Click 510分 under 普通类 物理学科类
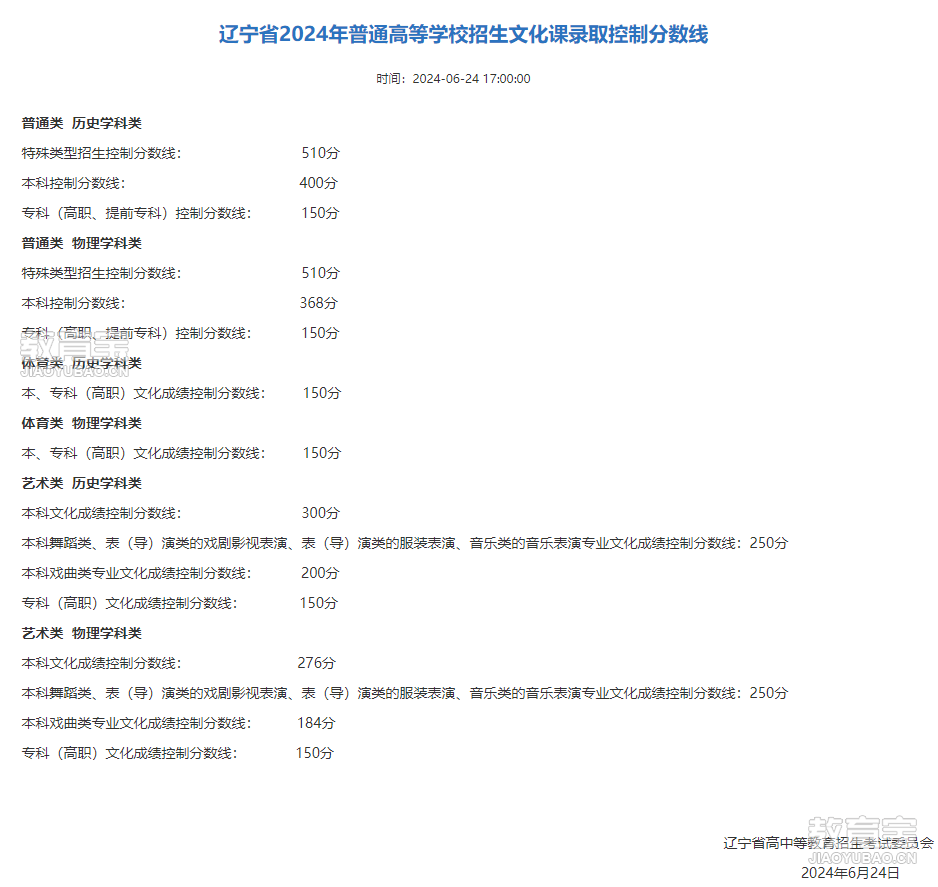This screenshot has height=887, width=938. point(320,273)
